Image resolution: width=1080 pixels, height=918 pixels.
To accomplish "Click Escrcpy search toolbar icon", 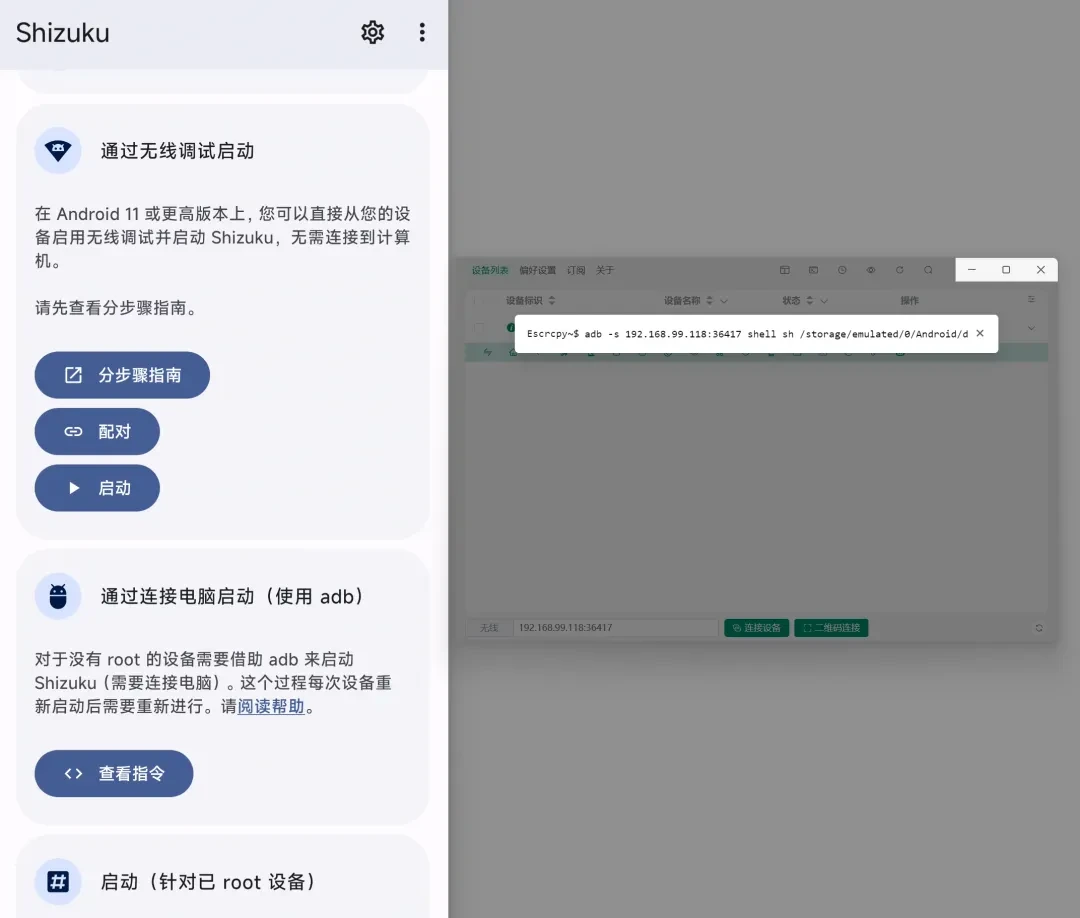I will pyautogui.click(x=928, y=270).
